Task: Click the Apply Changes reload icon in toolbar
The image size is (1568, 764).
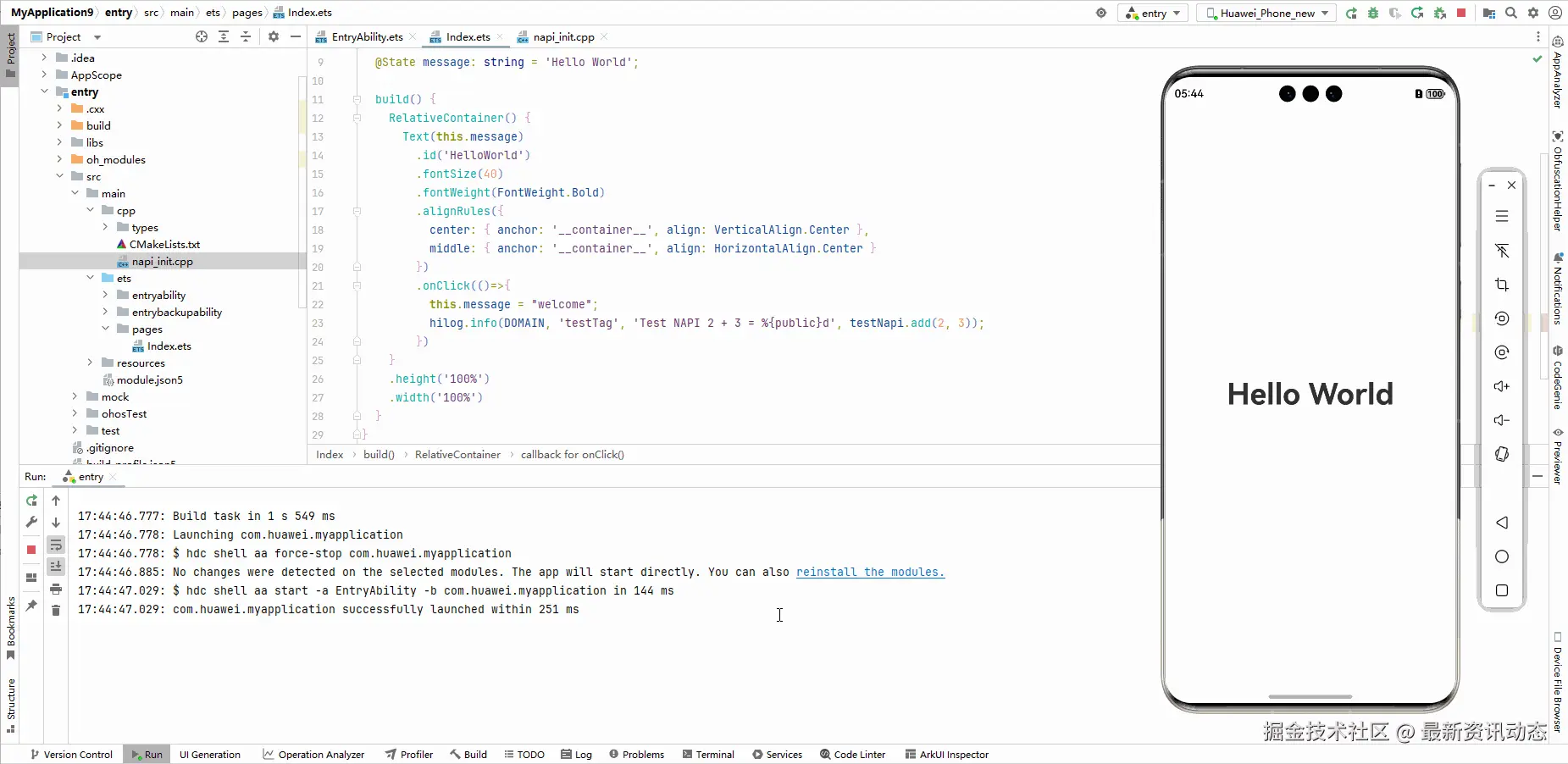Action: click(x=1417, y=13)
